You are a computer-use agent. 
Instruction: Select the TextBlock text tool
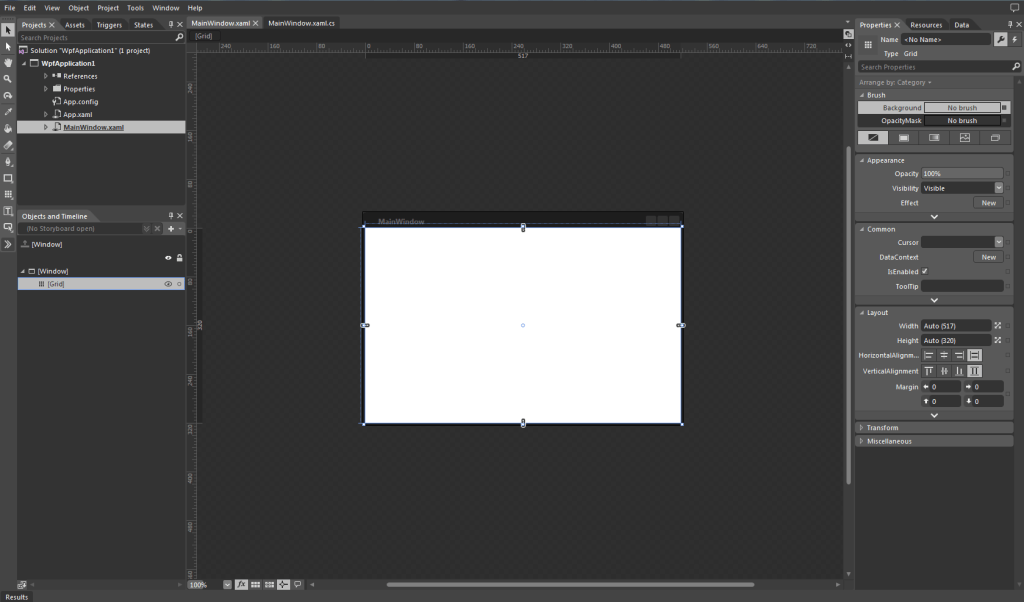click(8, 211)
